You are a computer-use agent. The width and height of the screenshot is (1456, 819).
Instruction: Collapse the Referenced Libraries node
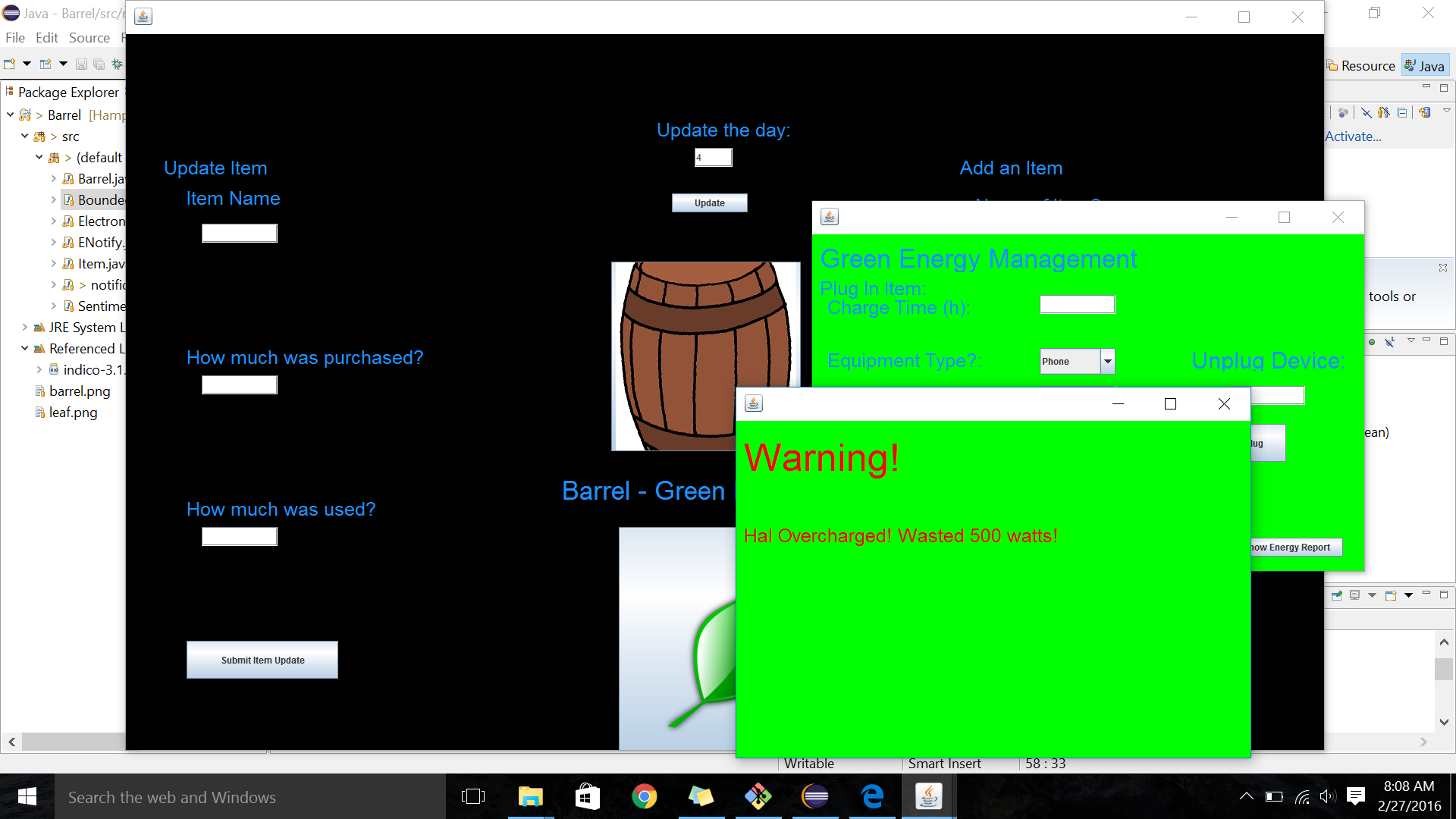click(25, 349)
